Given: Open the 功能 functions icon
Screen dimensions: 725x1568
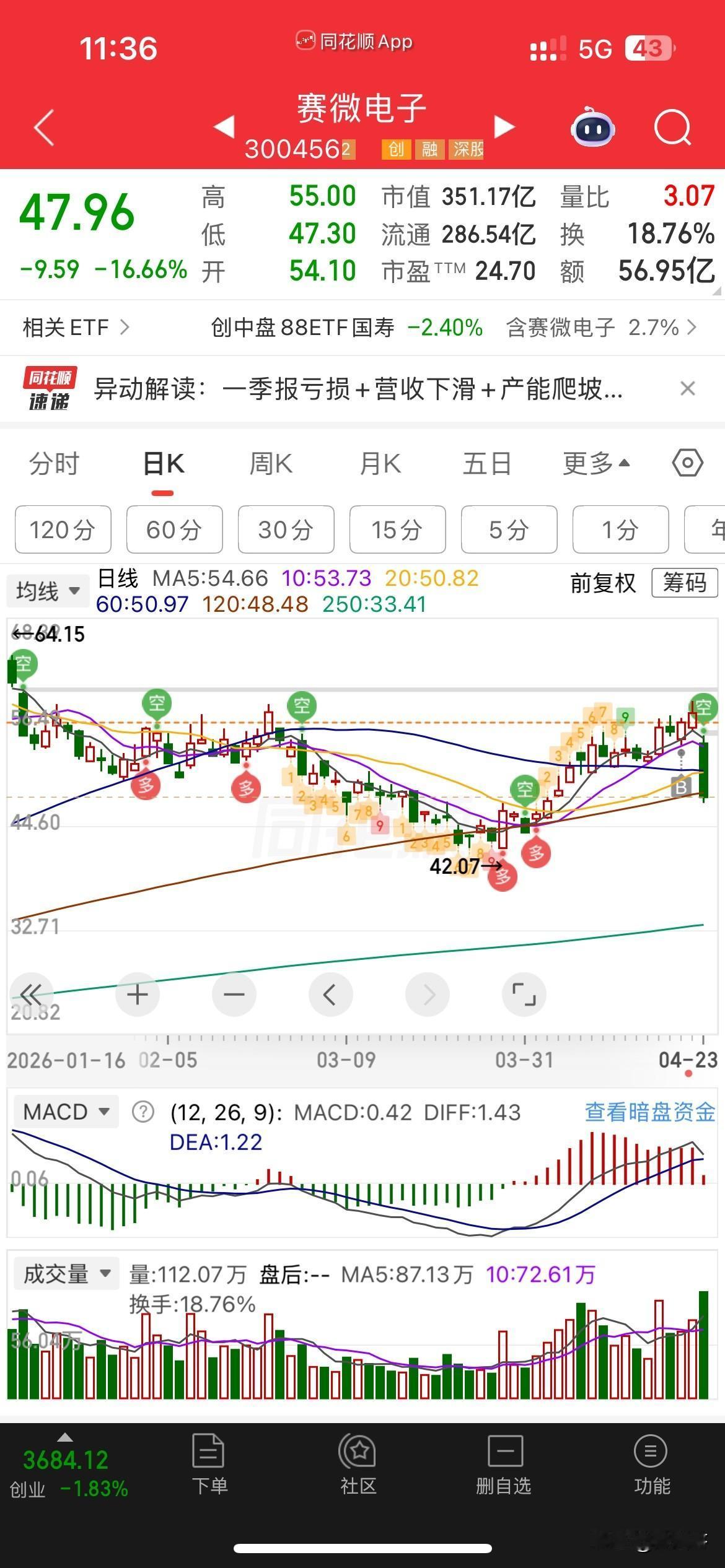Looking at the screenshot, I should (x=651, y=1464).
